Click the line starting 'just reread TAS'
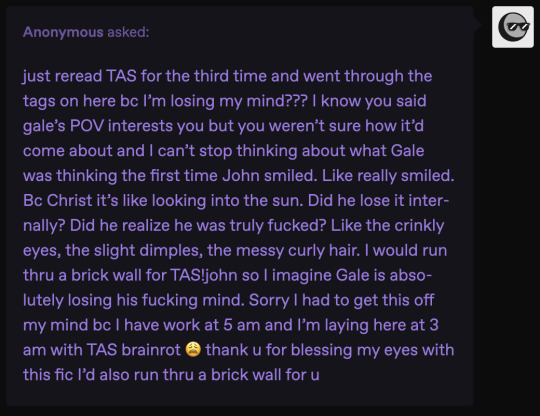 point(227,76)
